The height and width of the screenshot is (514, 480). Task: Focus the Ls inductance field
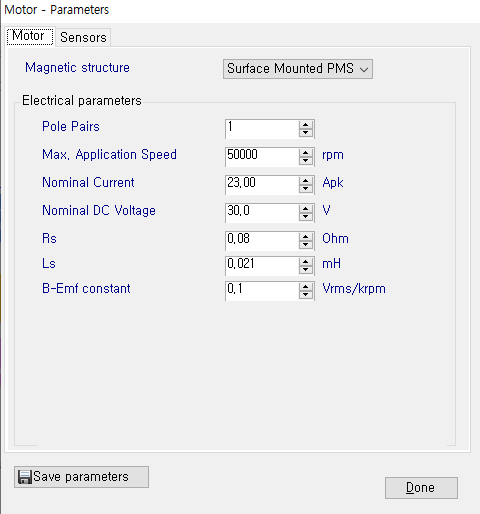[262, 266]
